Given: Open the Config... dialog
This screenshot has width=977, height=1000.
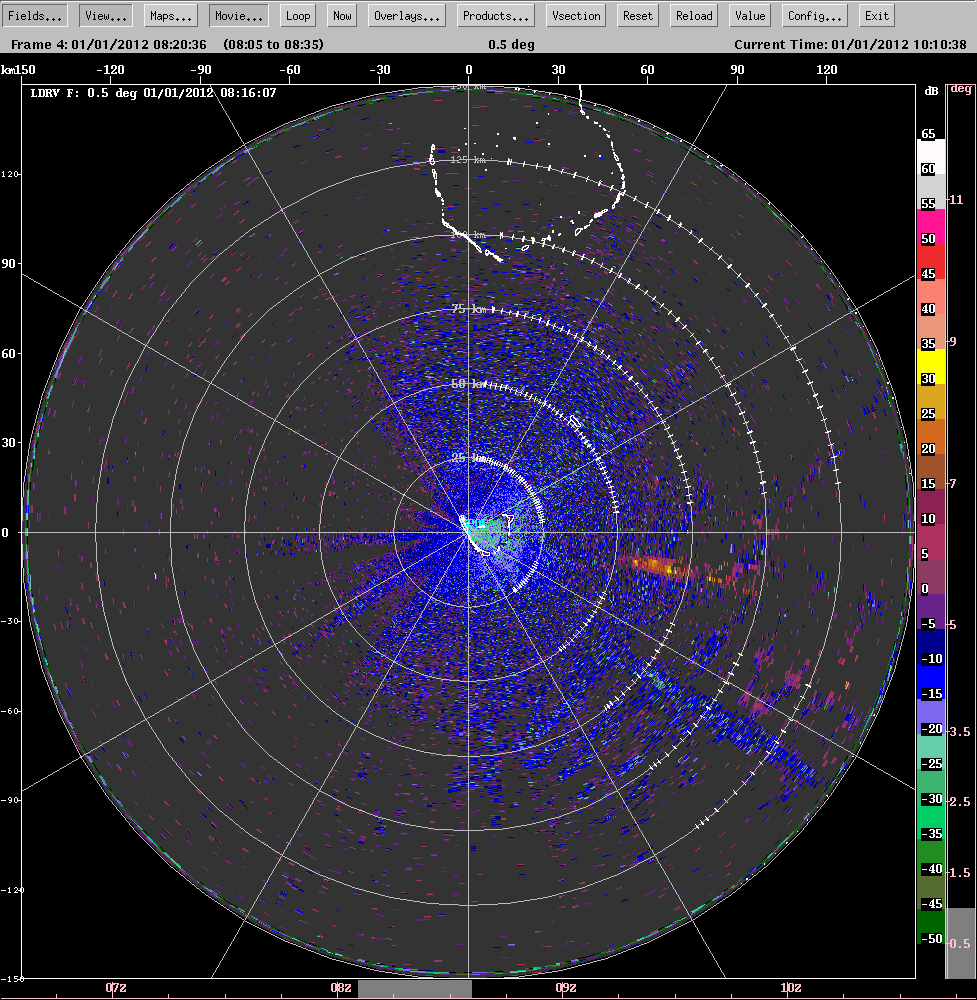Looking at the screenshot, I should click(x=815, y=16).
